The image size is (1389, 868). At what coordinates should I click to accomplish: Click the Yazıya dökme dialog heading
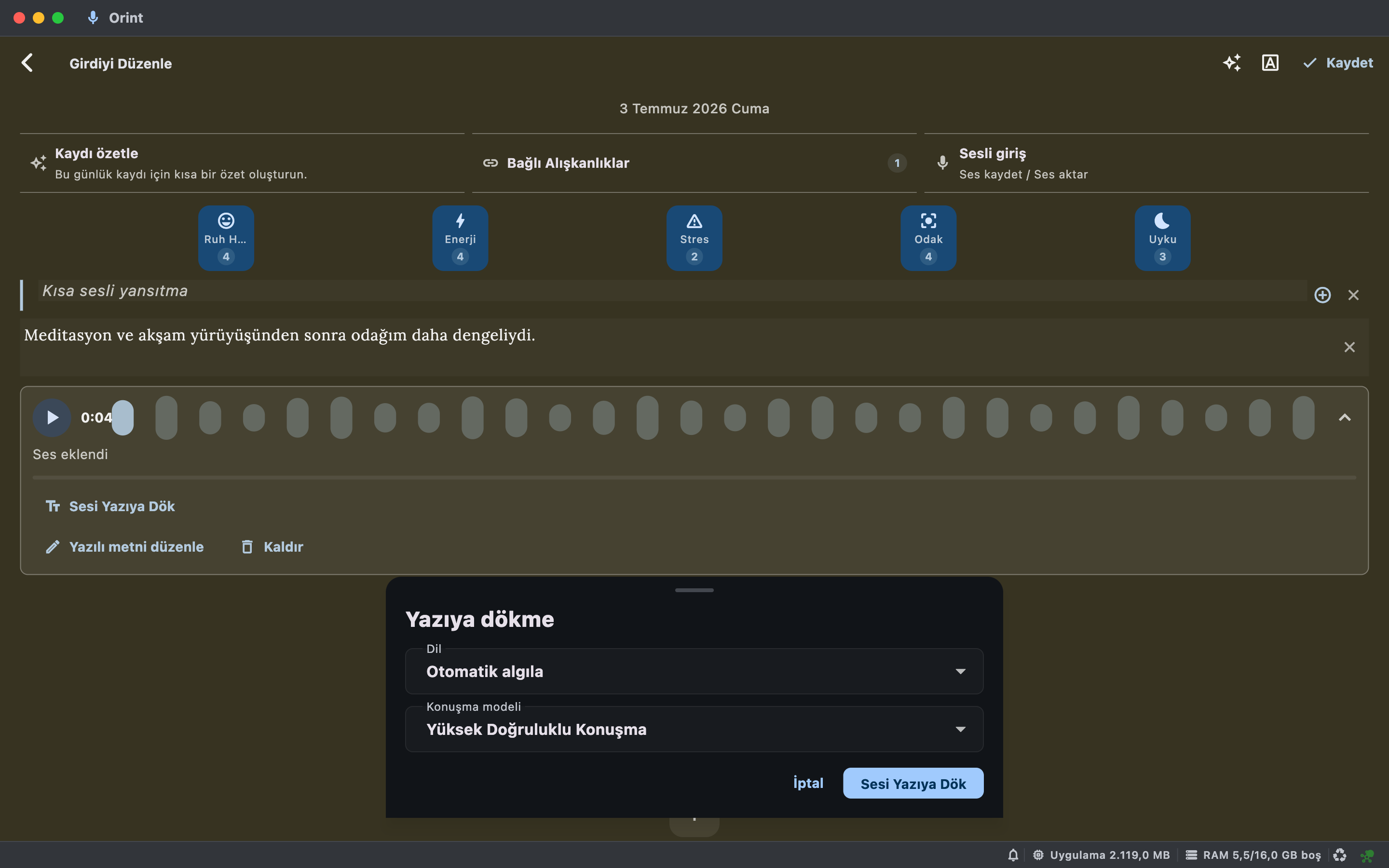pos(479,620)
